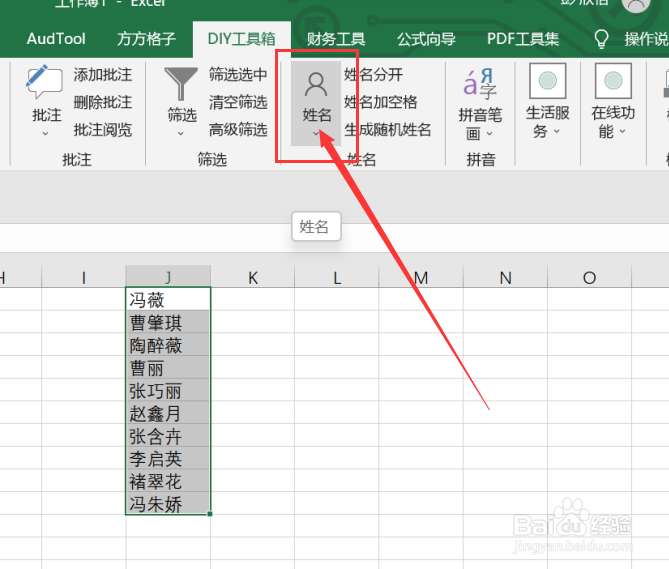Viewport: 669px width, 569px height.
Task: Click the 生活服务 icon
Action: pyautogui.click(x=548, y=81)
